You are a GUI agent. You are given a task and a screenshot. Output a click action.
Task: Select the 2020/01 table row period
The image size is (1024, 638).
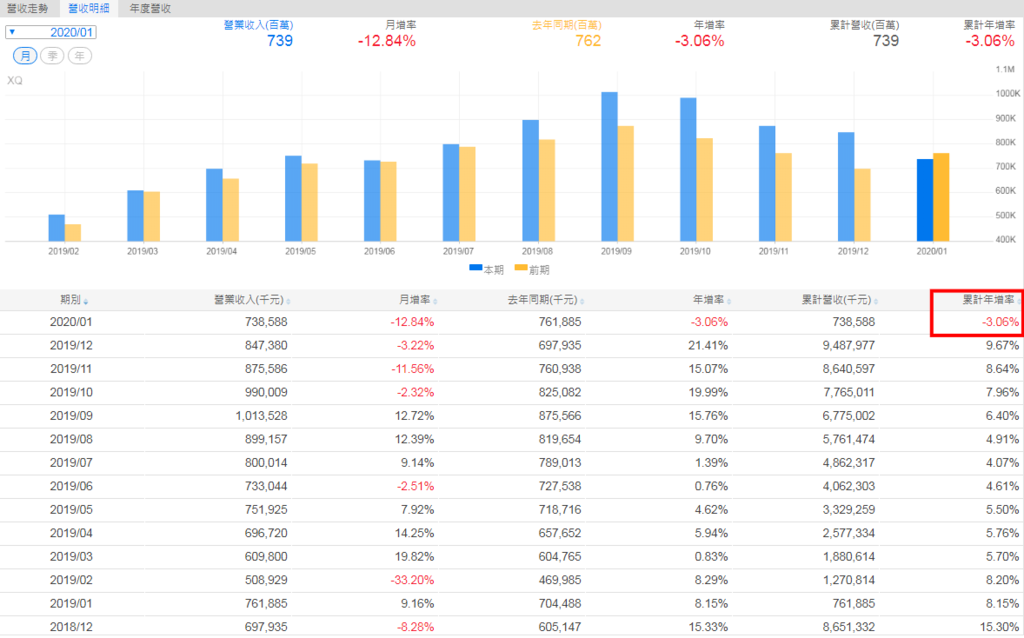pos(71,322)
